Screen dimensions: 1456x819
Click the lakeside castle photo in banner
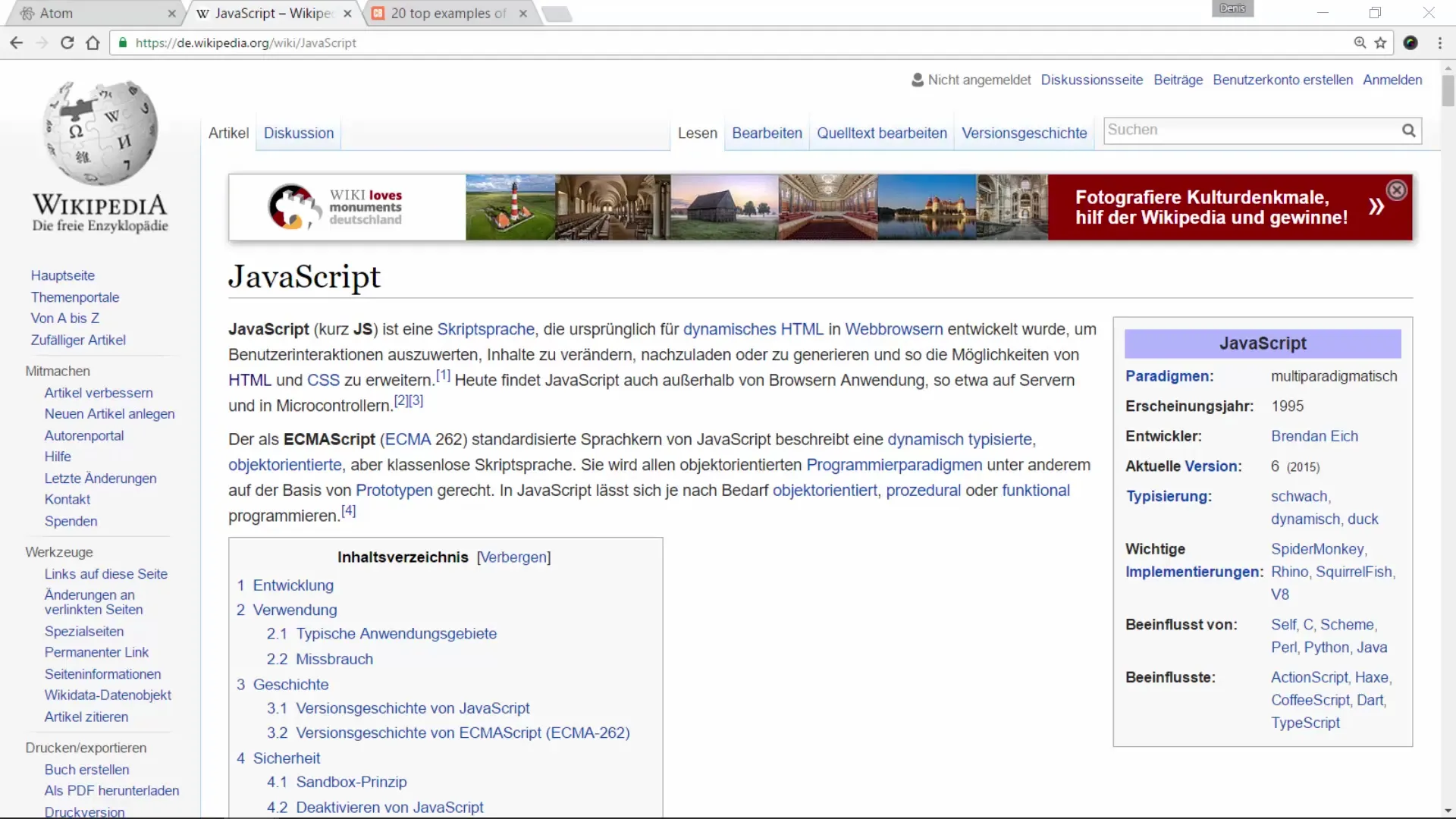pos(927,207)
